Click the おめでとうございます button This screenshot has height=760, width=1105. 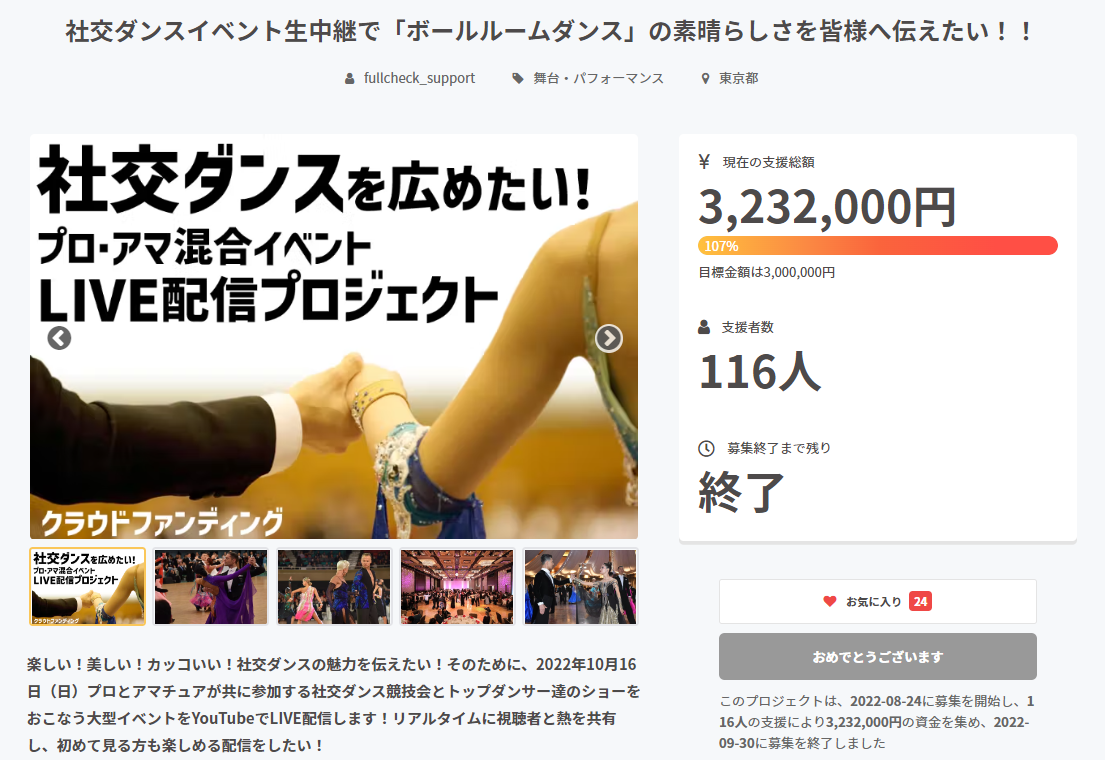877,656
